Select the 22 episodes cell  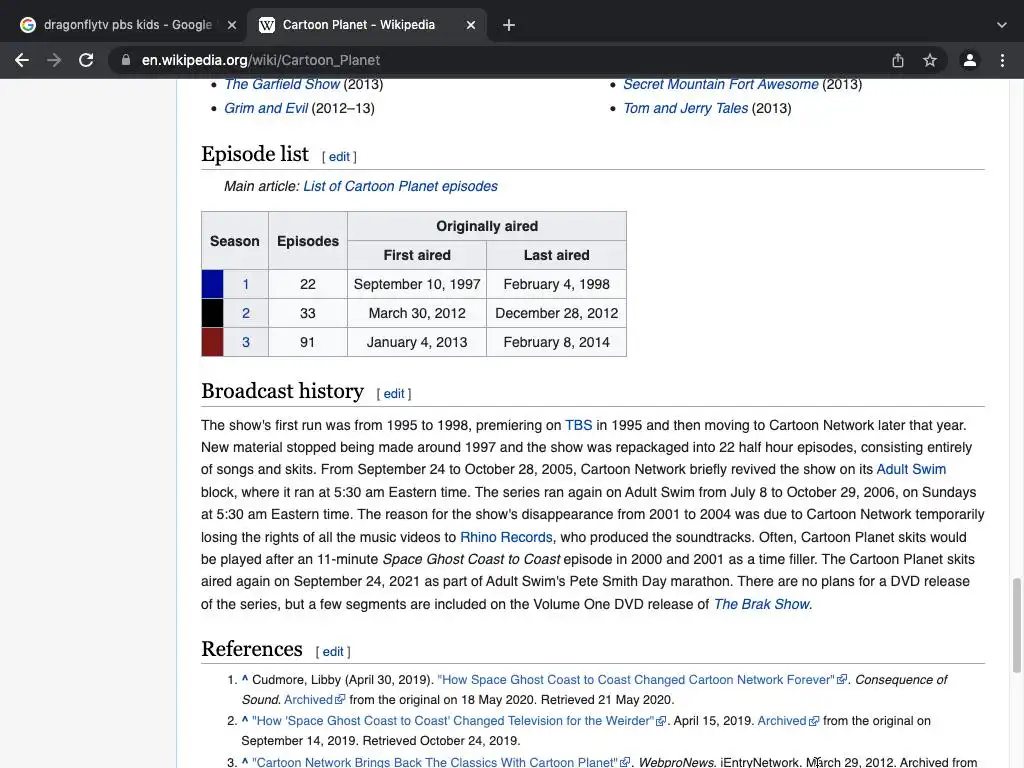click(x=308, y=284)
